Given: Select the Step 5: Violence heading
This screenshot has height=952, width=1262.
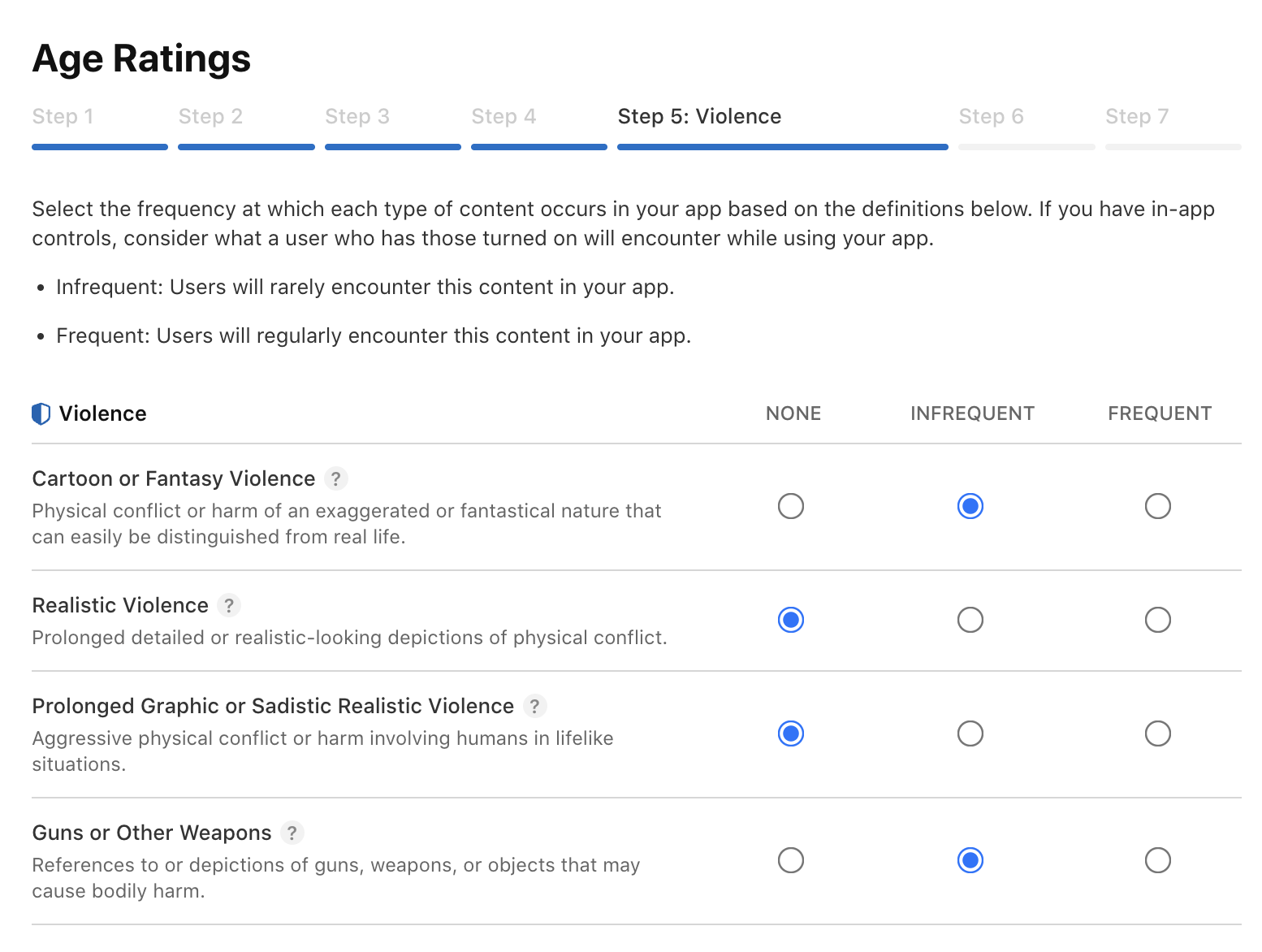Looking at the screenshot, I should point(699,116).
